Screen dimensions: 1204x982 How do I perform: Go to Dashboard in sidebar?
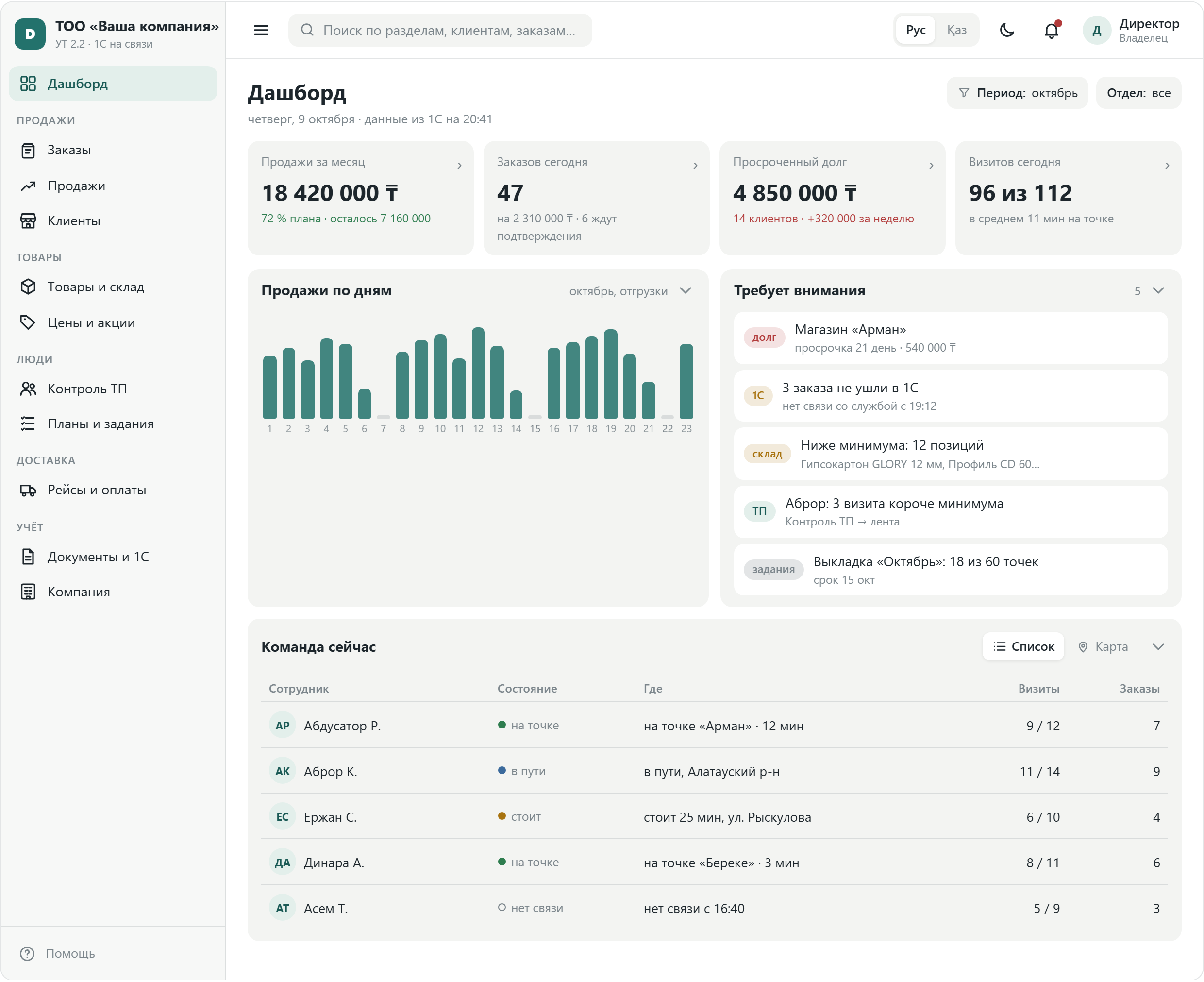coord(113,84)
